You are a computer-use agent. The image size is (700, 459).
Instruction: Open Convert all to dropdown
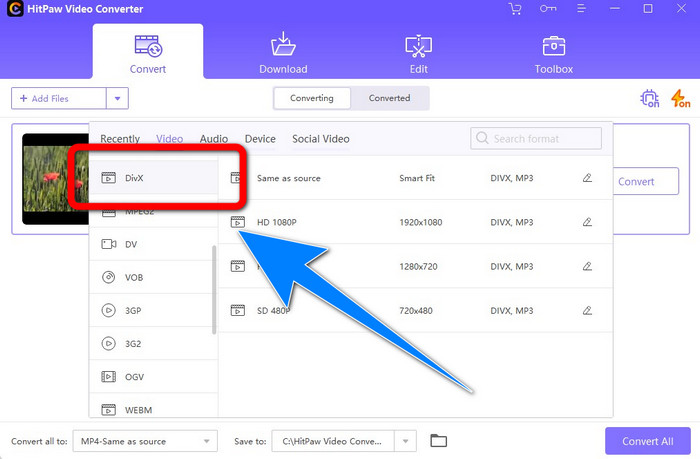[x=145, y=441]
